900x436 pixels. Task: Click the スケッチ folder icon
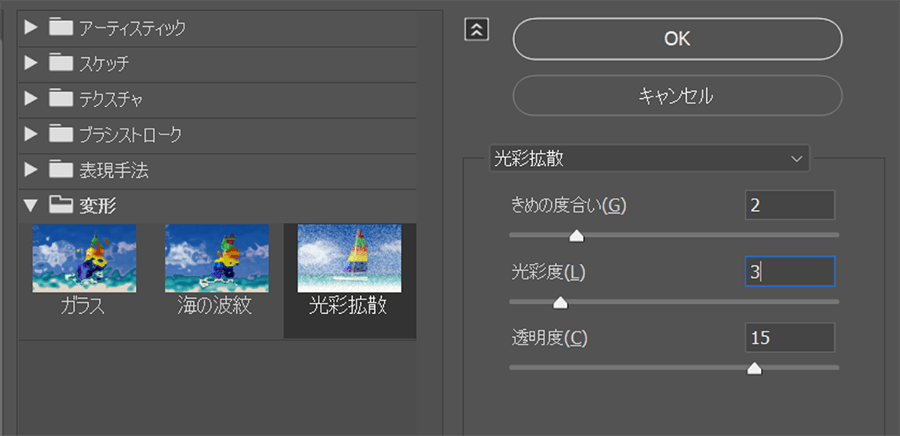(61, 63)
